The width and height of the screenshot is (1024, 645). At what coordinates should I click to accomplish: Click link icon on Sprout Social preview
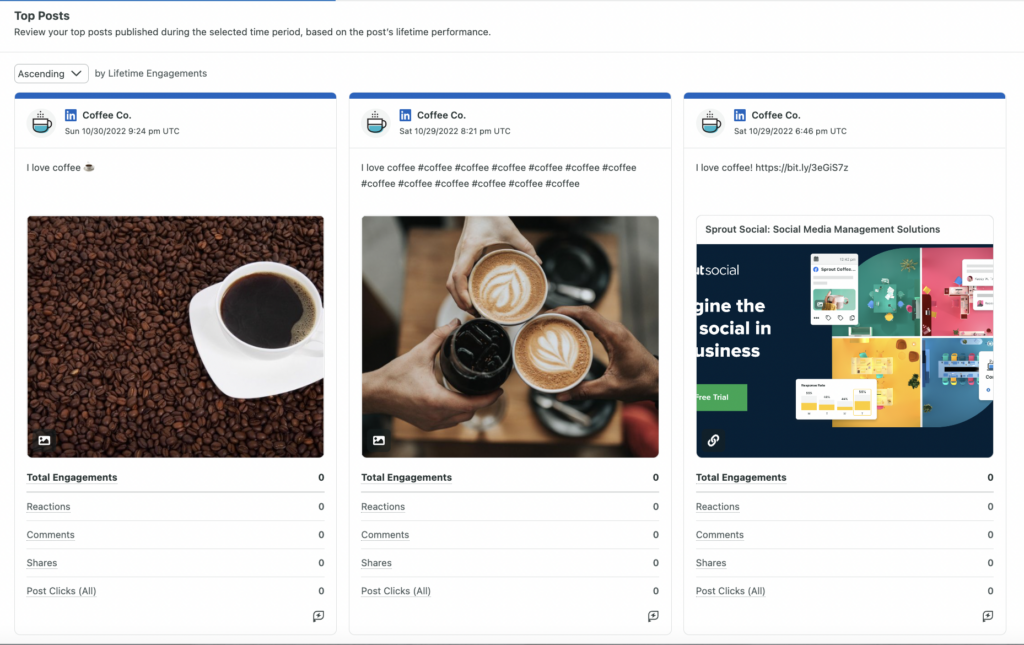click(x=713, y=440)
